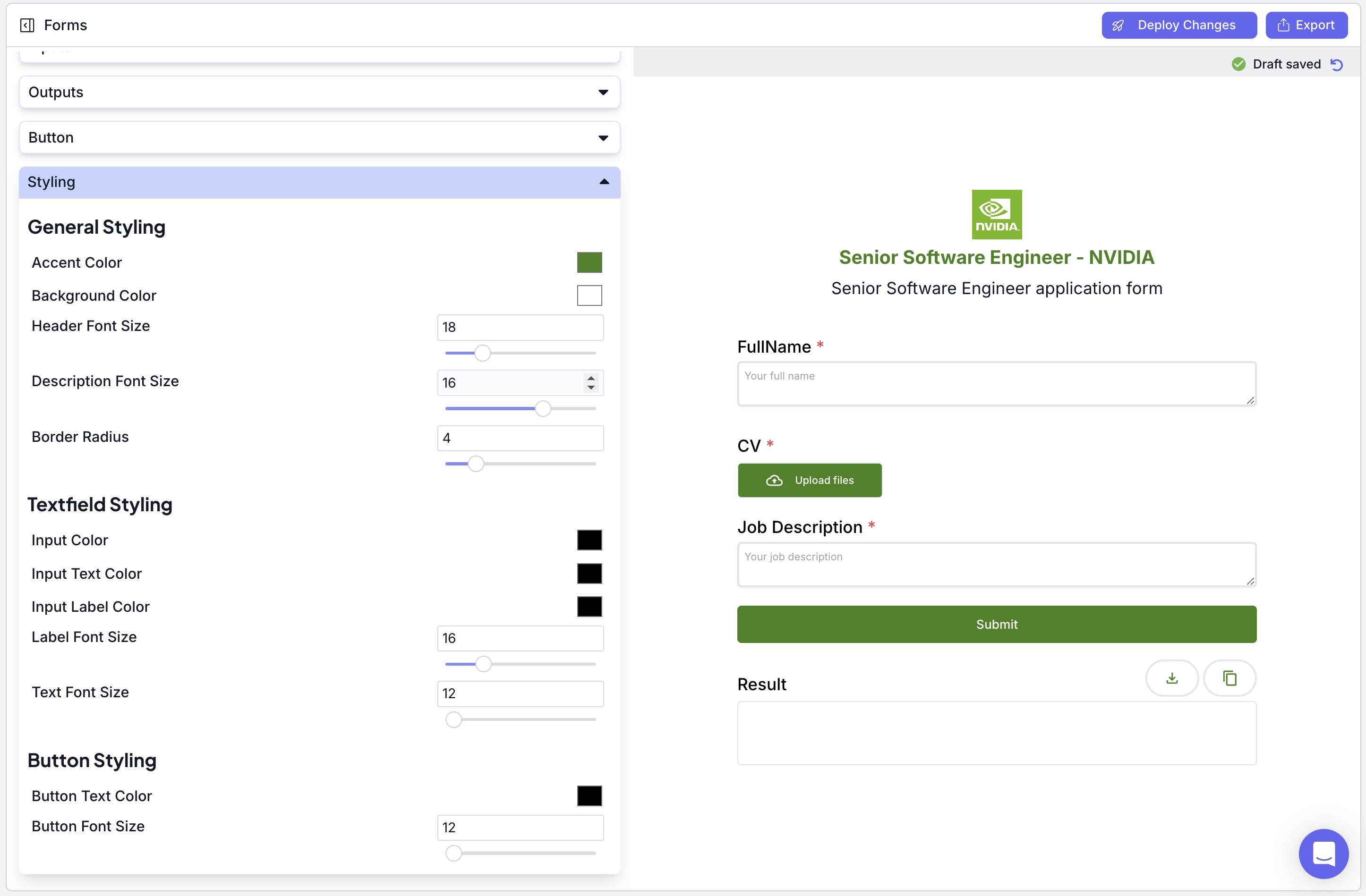Click the undo arrow next to Draft saved
The height and width of the screenshot is (896, 1366).
pyautogui.click(x=1337, y=64)
